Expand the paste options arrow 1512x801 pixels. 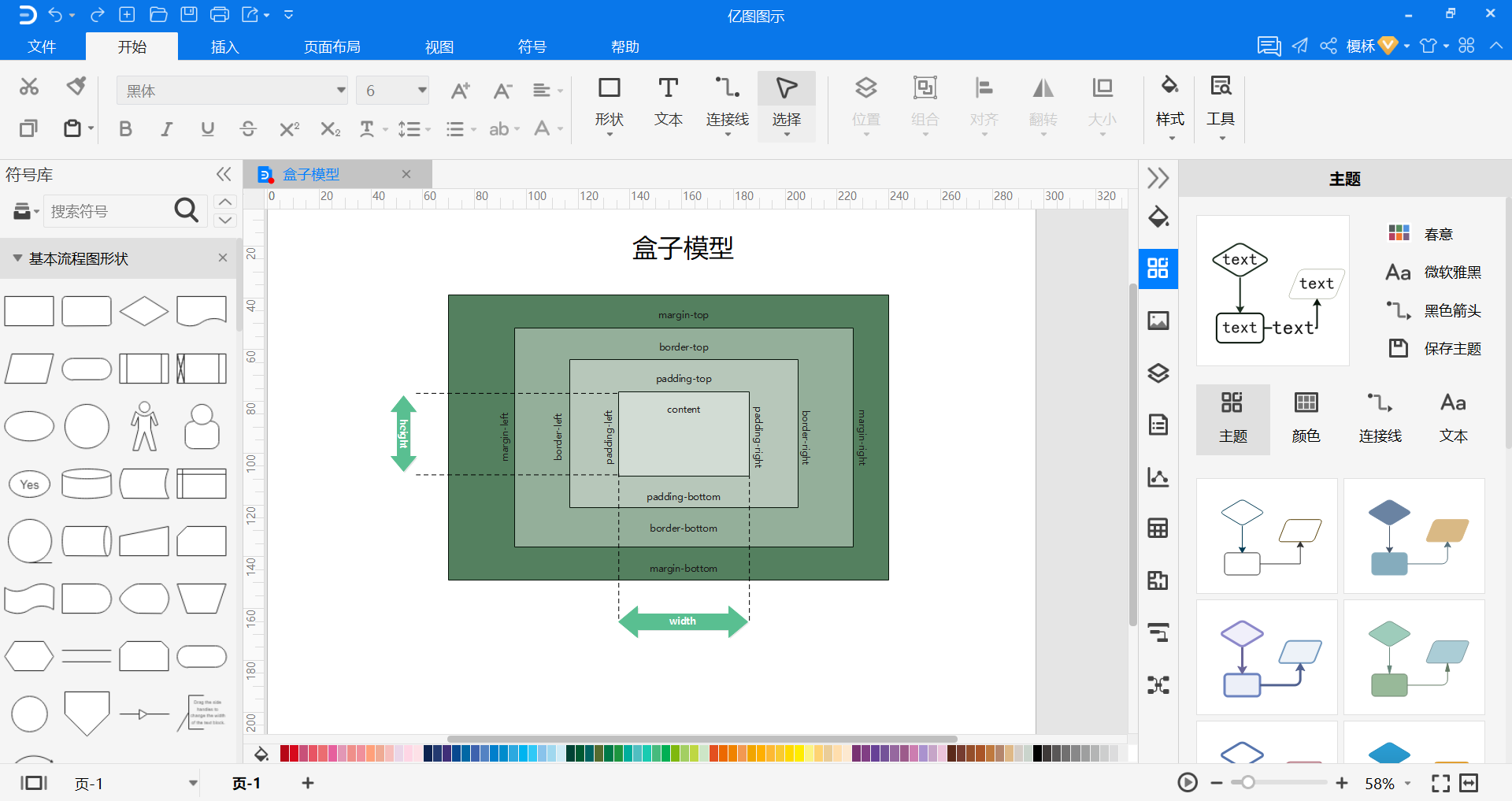point(91,128)
